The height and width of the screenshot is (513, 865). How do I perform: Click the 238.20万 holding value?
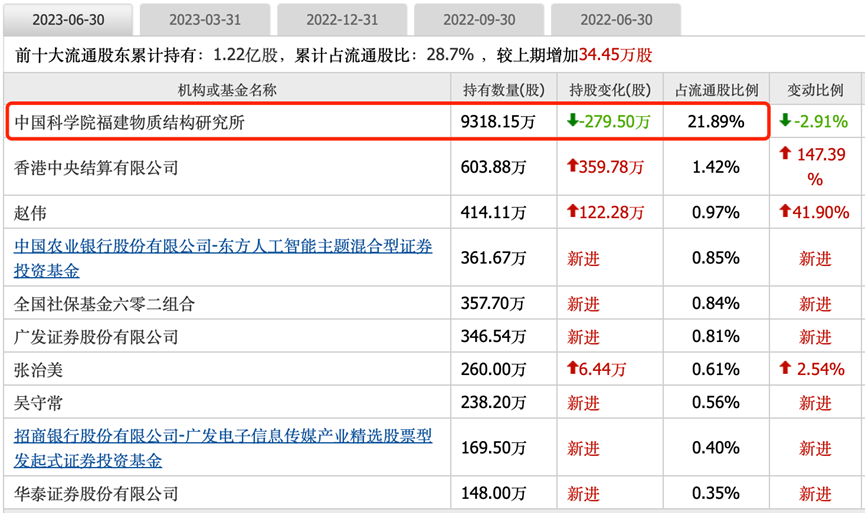point(493,402)
